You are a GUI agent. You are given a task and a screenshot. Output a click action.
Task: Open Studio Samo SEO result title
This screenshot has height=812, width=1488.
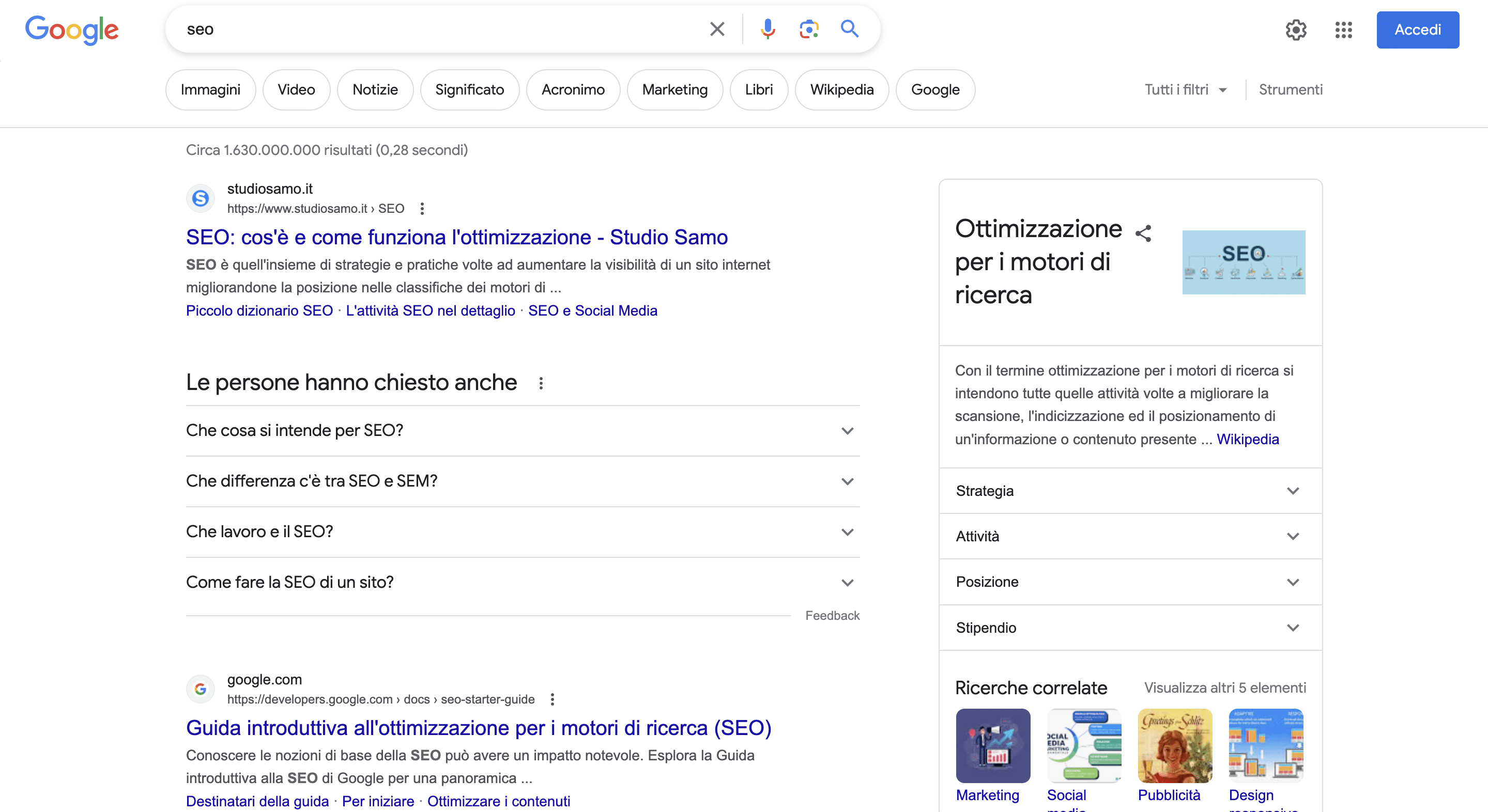click(456, 237)
